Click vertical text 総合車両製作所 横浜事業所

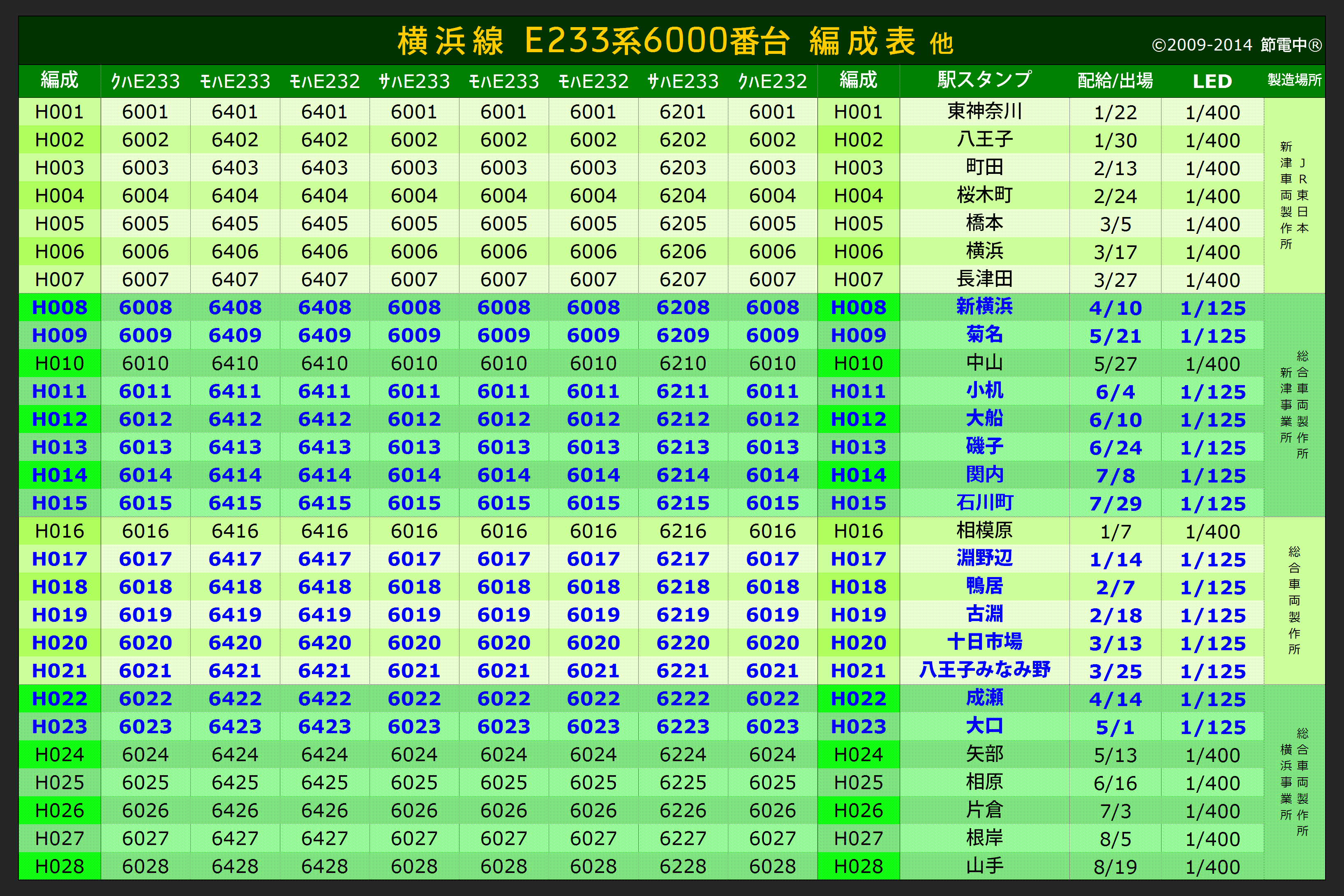(1294, 782)
